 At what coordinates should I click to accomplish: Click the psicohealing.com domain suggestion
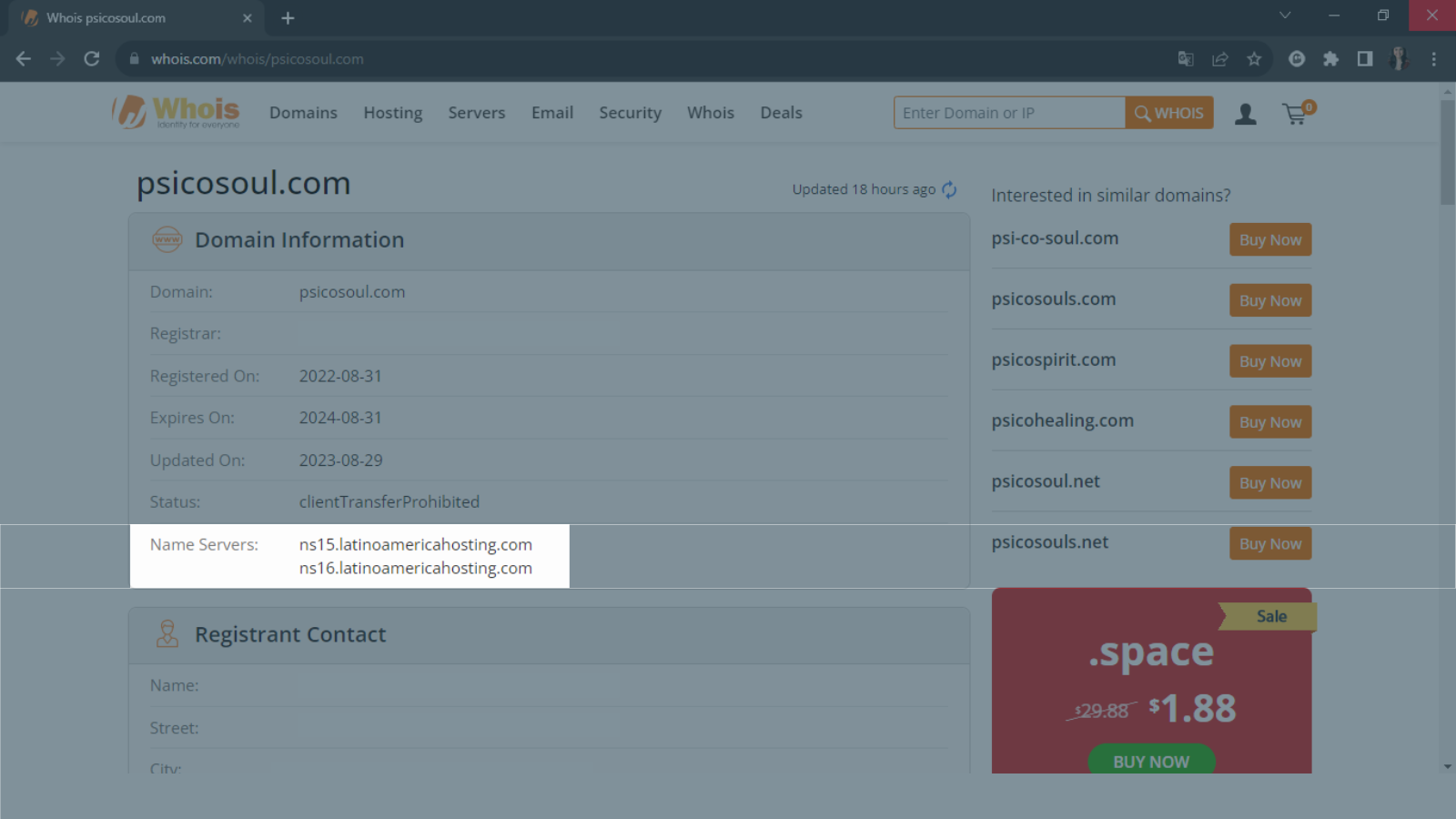pyautogui.click(x=1063, y=420)
